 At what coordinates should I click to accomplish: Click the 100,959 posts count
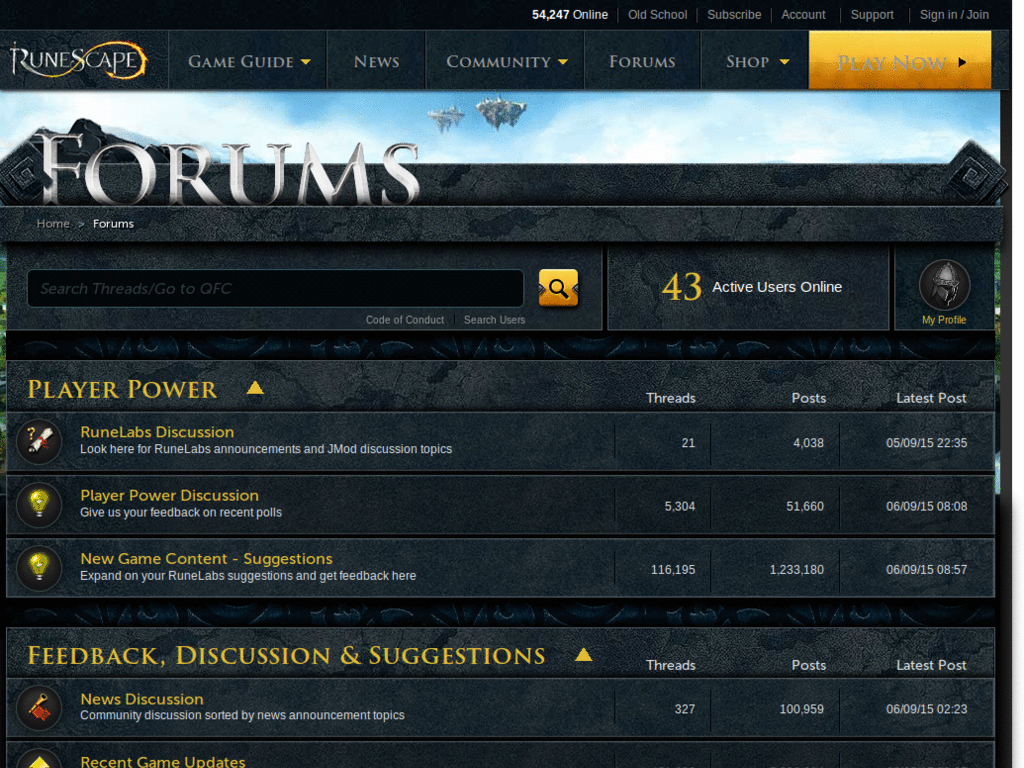coord(801,709)
